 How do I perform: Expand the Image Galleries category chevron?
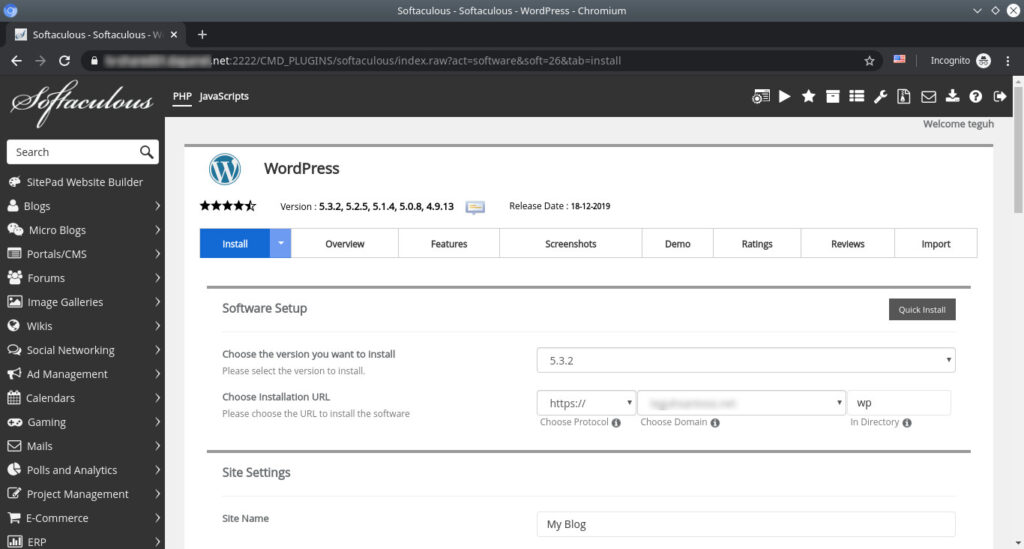(x=157, y=302)
